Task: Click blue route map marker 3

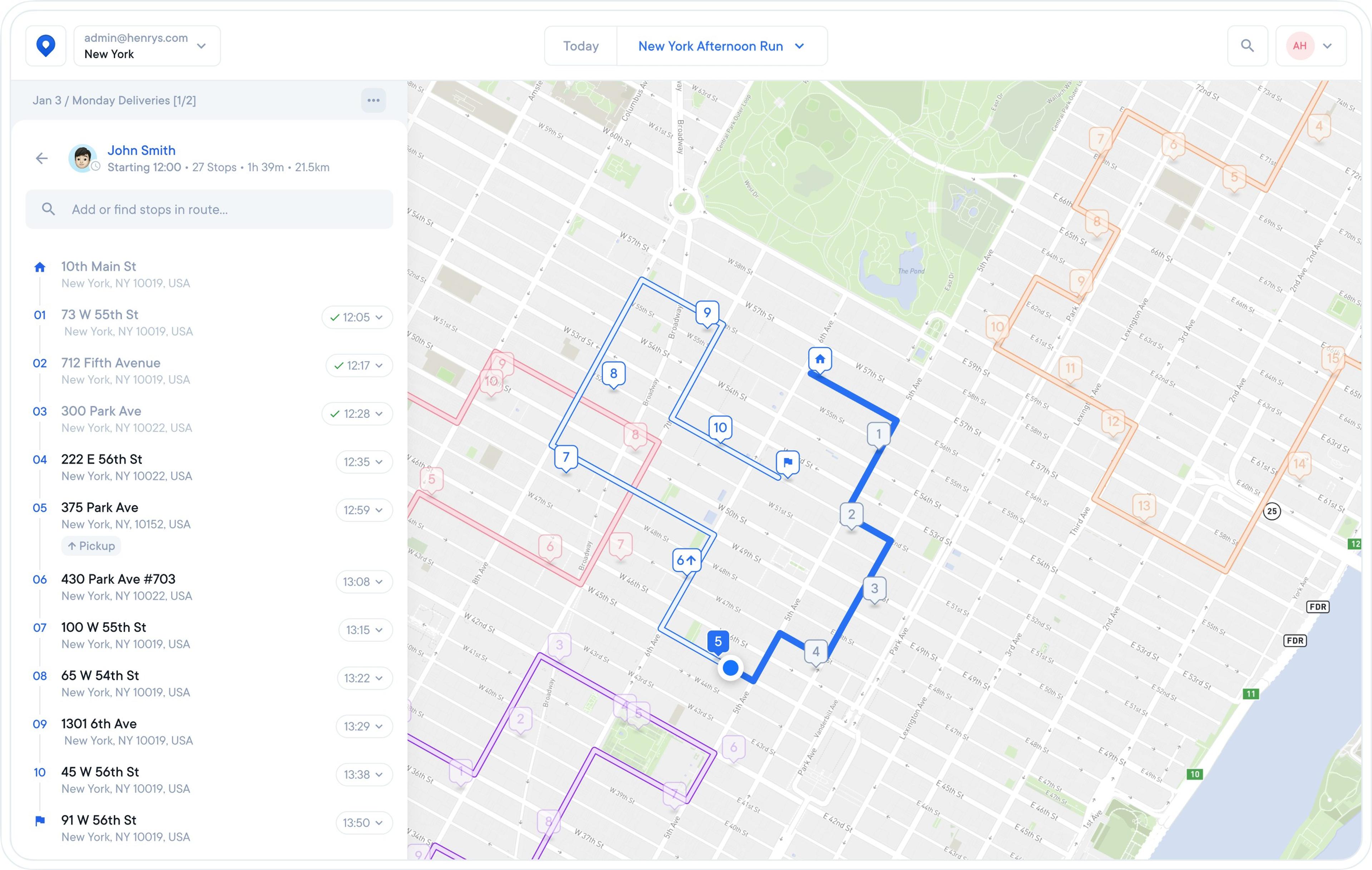Action: [875, 589]
